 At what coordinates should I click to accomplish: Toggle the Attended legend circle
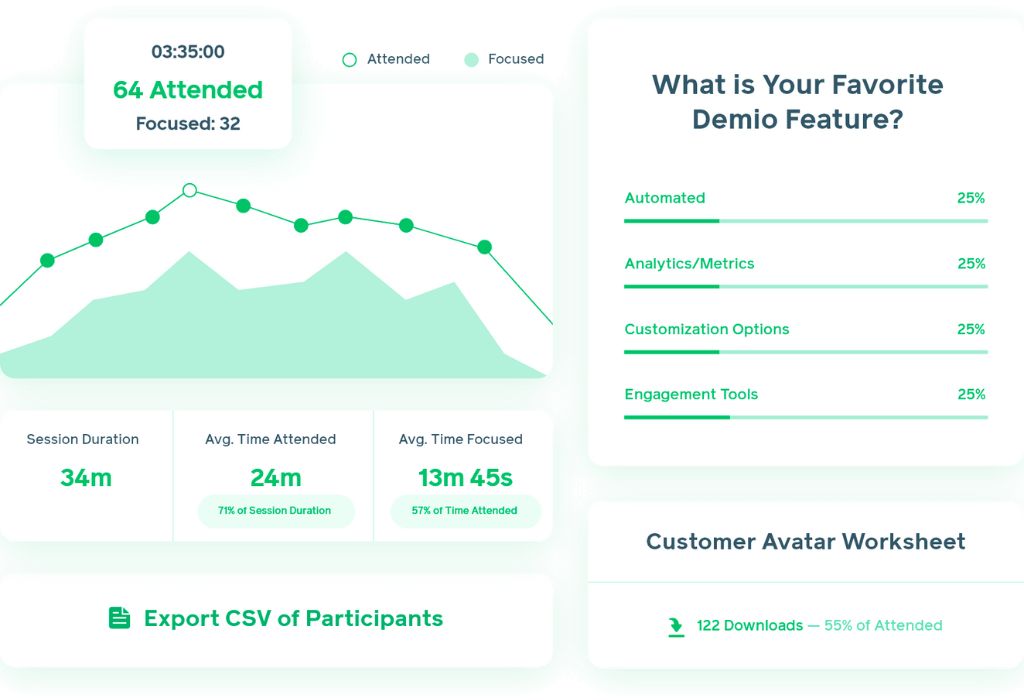point(349,60)
